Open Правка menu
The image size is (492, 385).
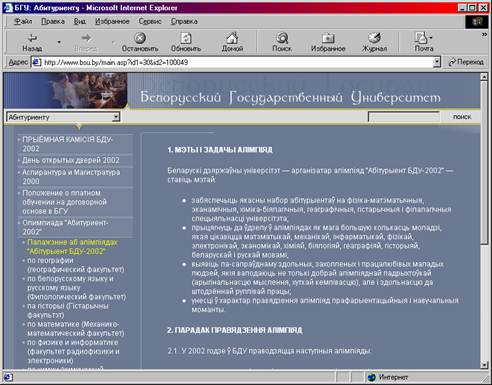[53, 21]
